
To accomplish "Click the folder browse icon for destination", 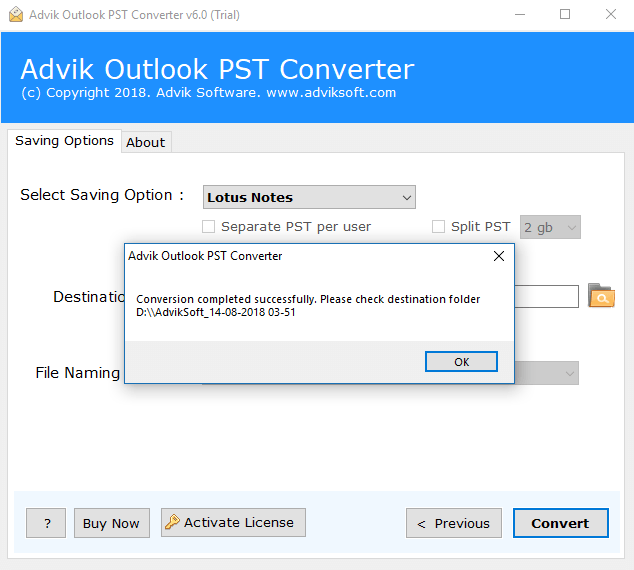I will click(x=601, y=296).
